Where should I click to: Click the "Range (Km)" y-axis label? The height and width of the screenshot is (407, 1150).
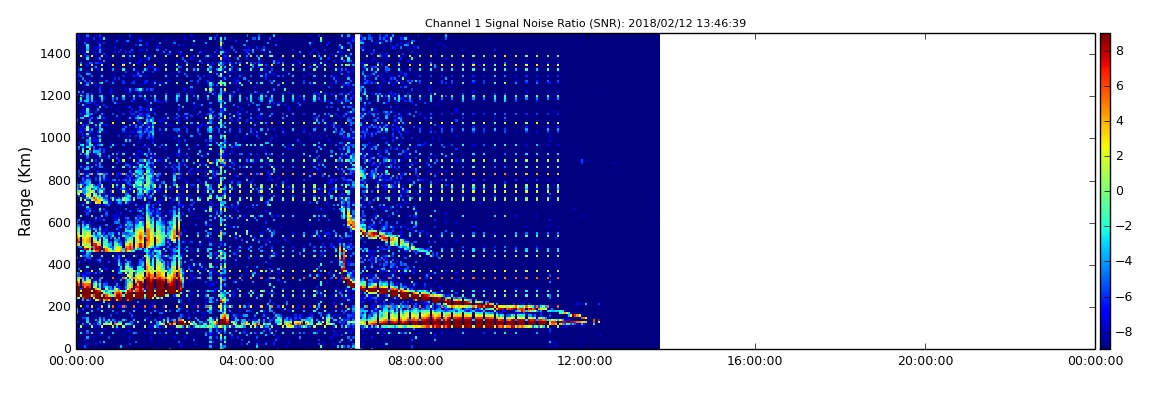[x=25, y=191]
